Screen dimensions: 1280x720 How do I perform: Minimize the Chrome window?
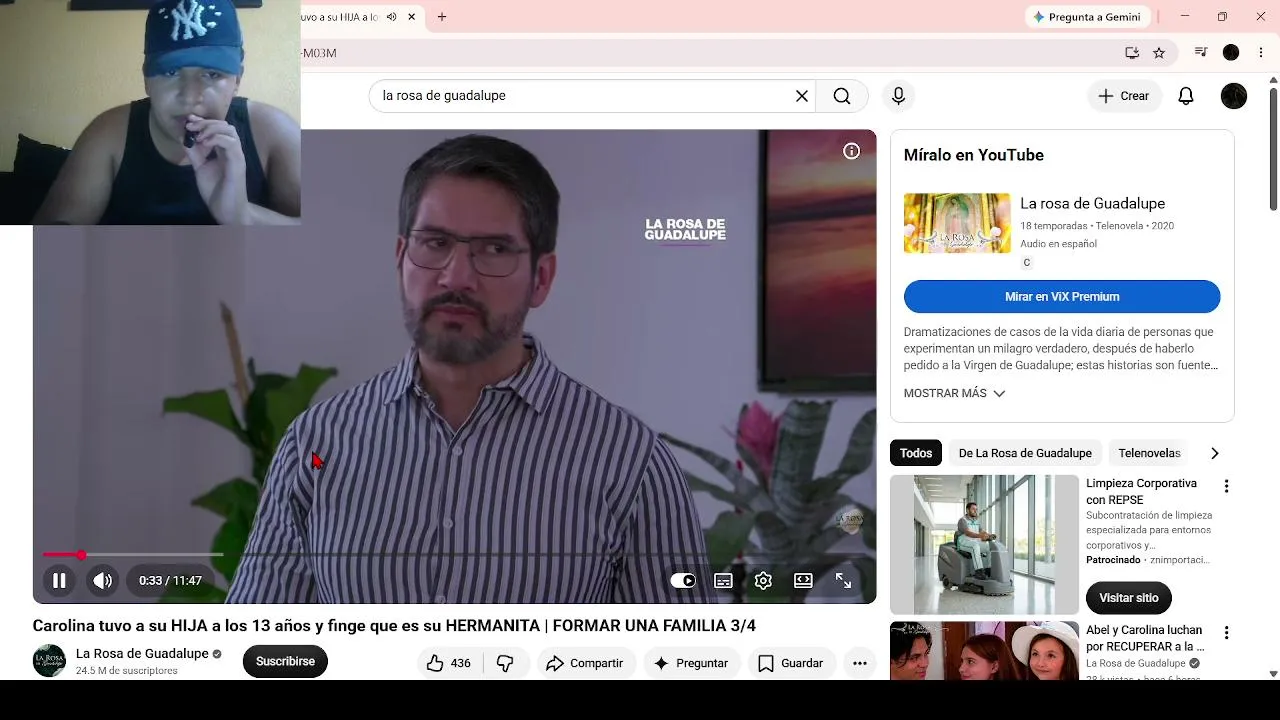click(1185, 17)
